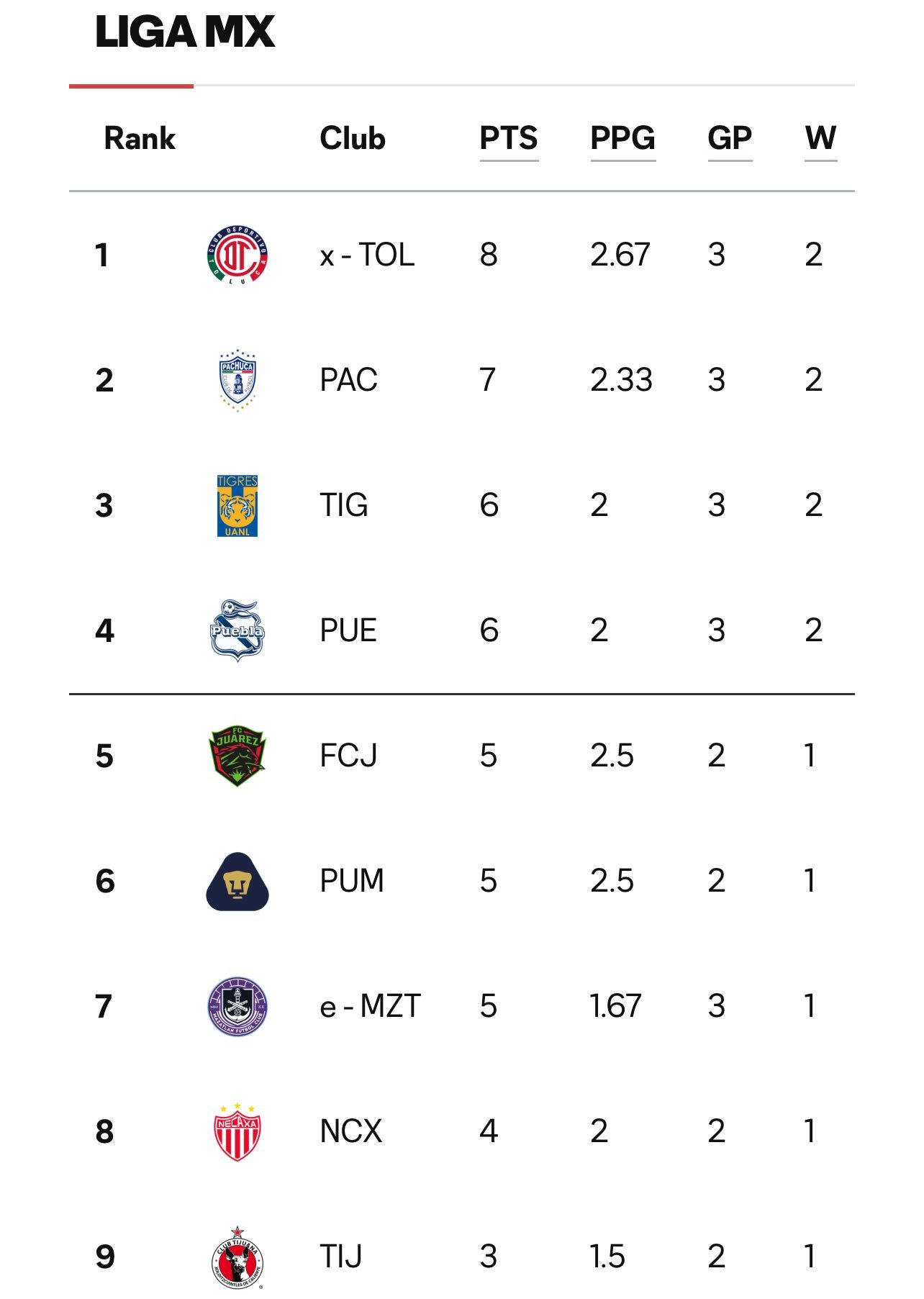
Task: Select the NCX team name
Action: point(350,1131)
